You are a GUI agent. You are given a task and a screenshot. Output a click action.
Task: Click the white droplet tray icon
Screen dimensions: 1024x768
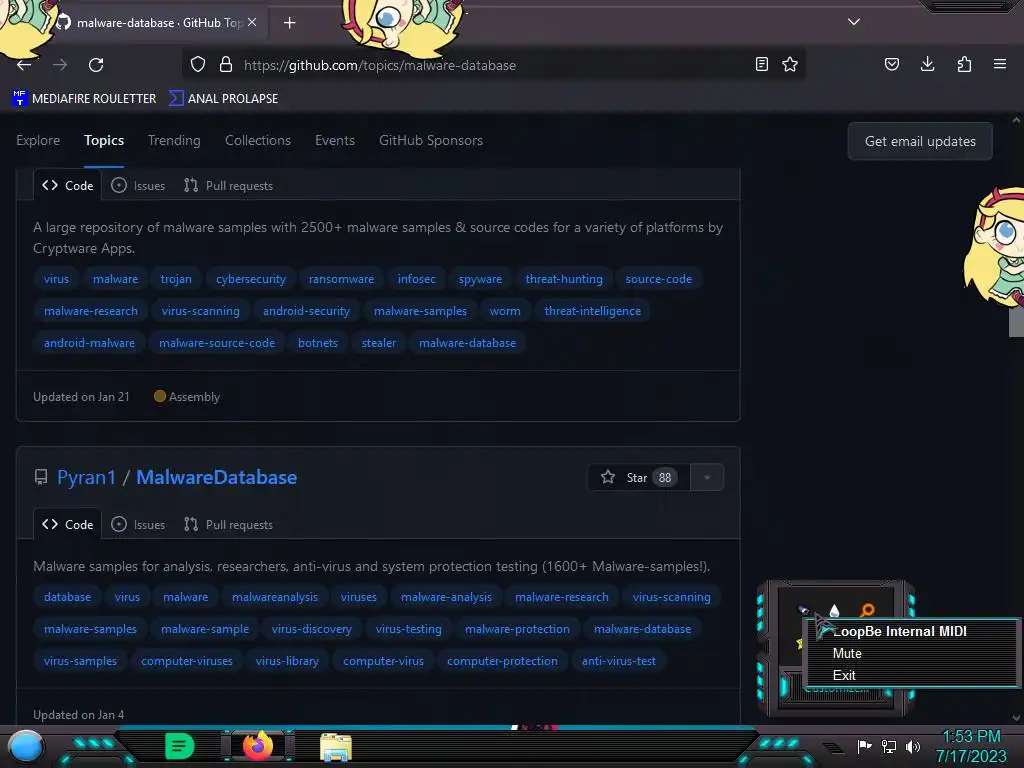click(835, 611)
